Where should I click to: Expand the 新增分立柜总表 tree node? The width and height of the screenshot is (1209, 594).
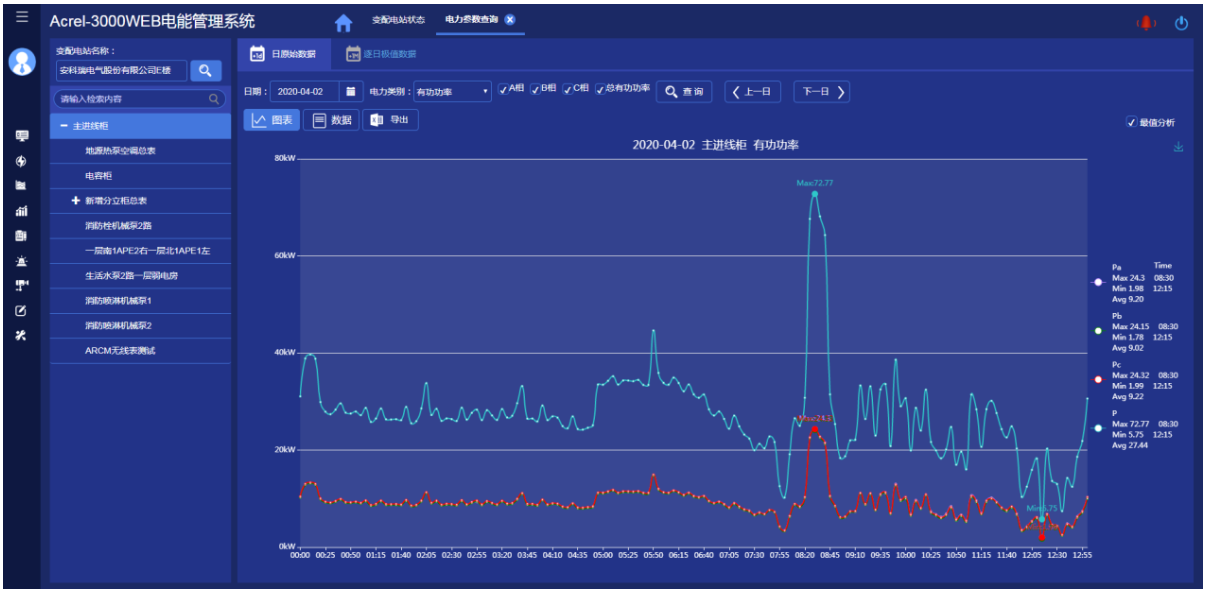[76, 201]
